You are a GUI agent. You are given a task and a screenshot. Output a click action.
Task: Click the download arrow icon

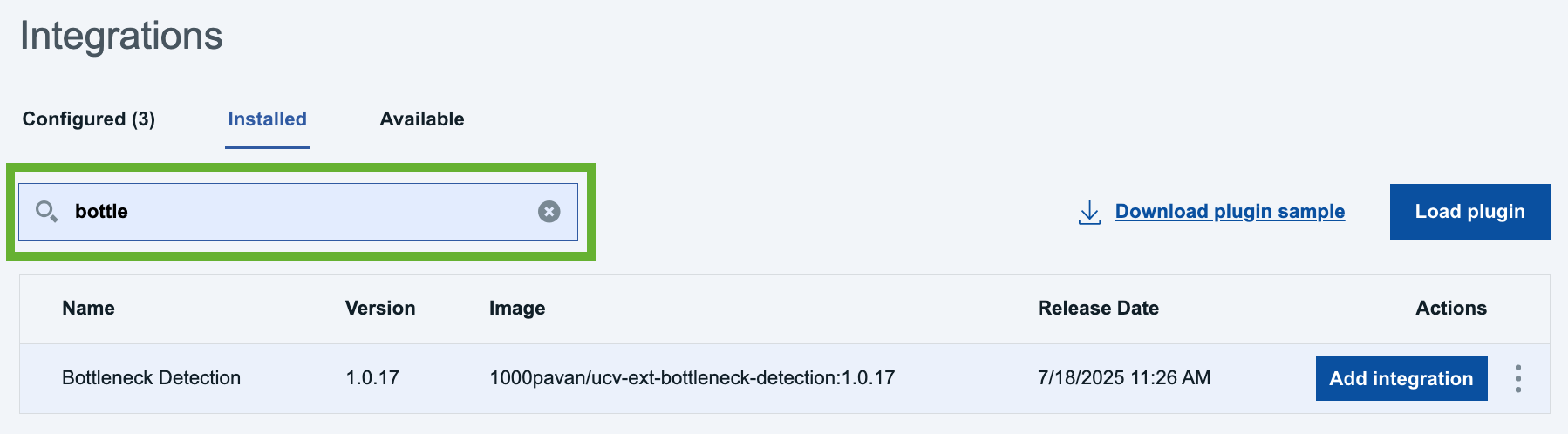pos(1089,212)
